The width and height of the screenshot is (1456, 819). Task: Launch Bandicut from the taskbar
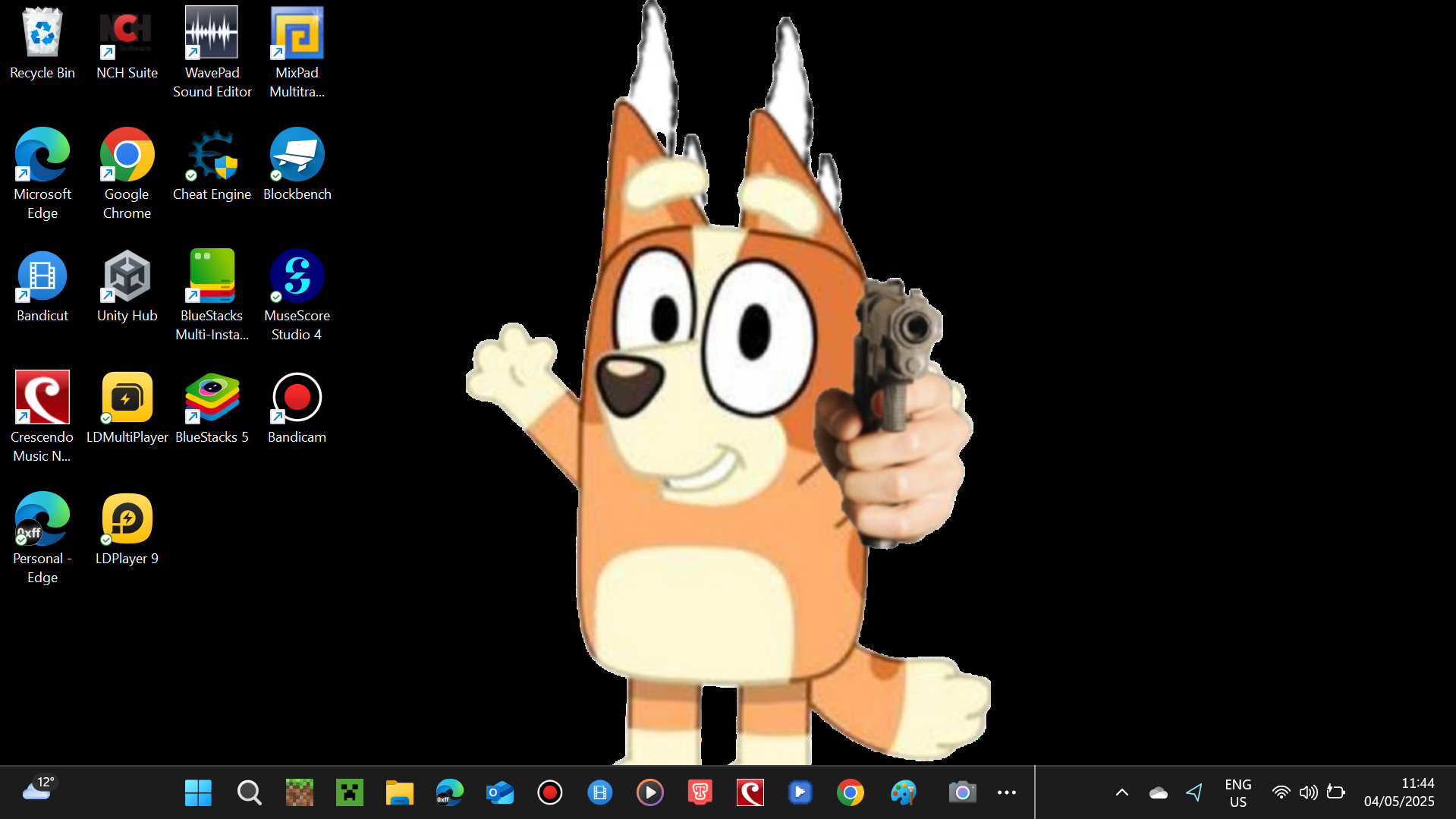point(600,792)
